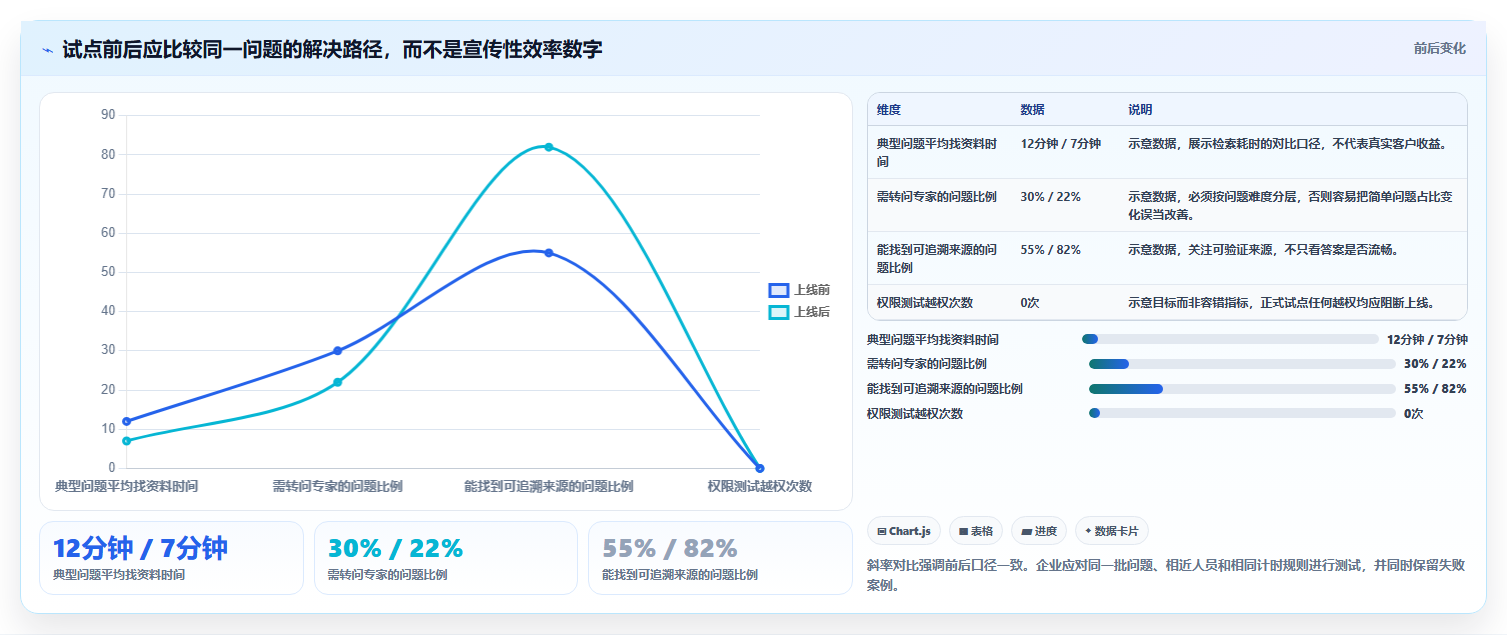Open the 55% / 82% data card
The width and height of the screenshot is (1507, 635).
(x=720, y=558)
